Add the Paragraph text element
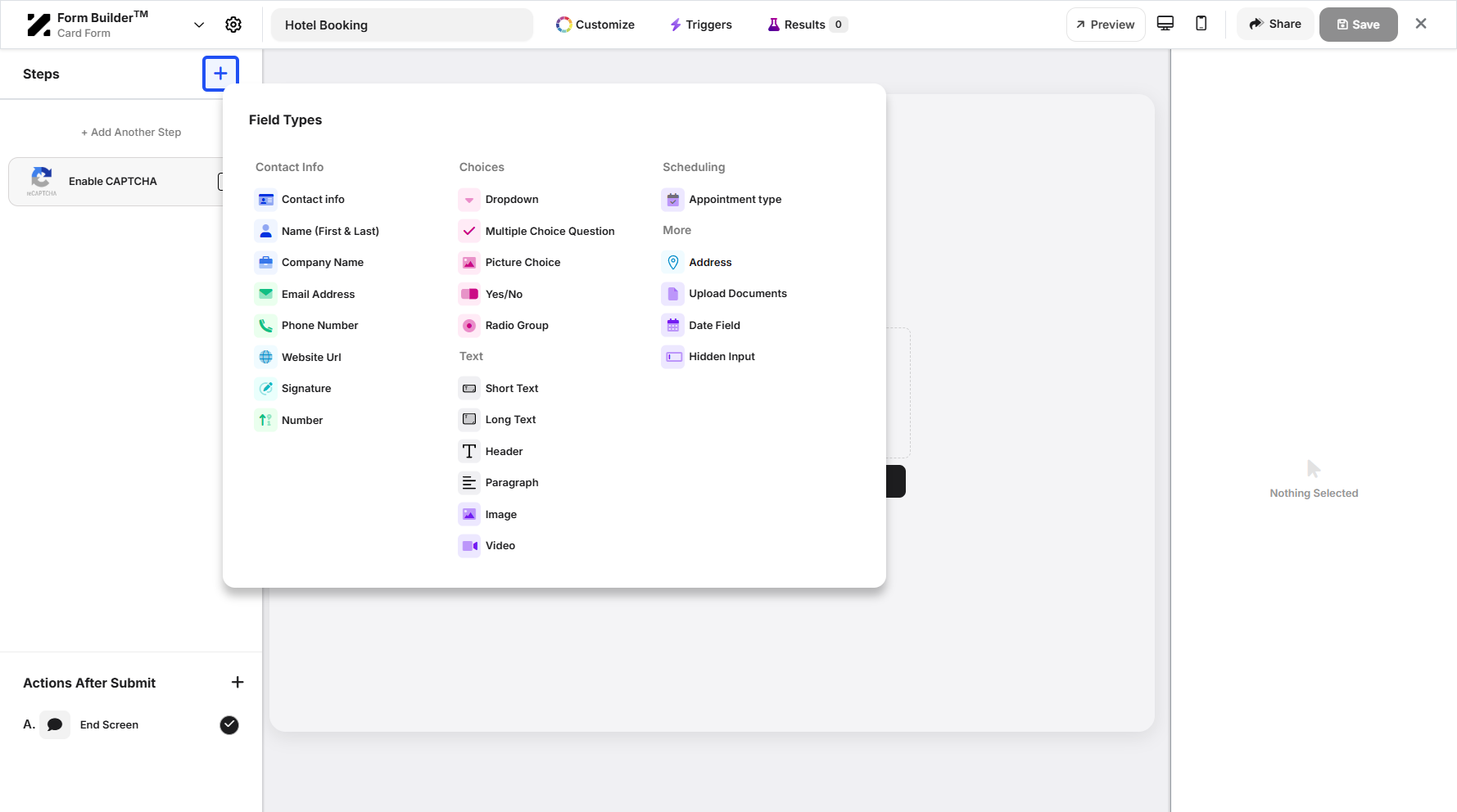The height and width of the screenshot is (812, 1457). (499, 482)
